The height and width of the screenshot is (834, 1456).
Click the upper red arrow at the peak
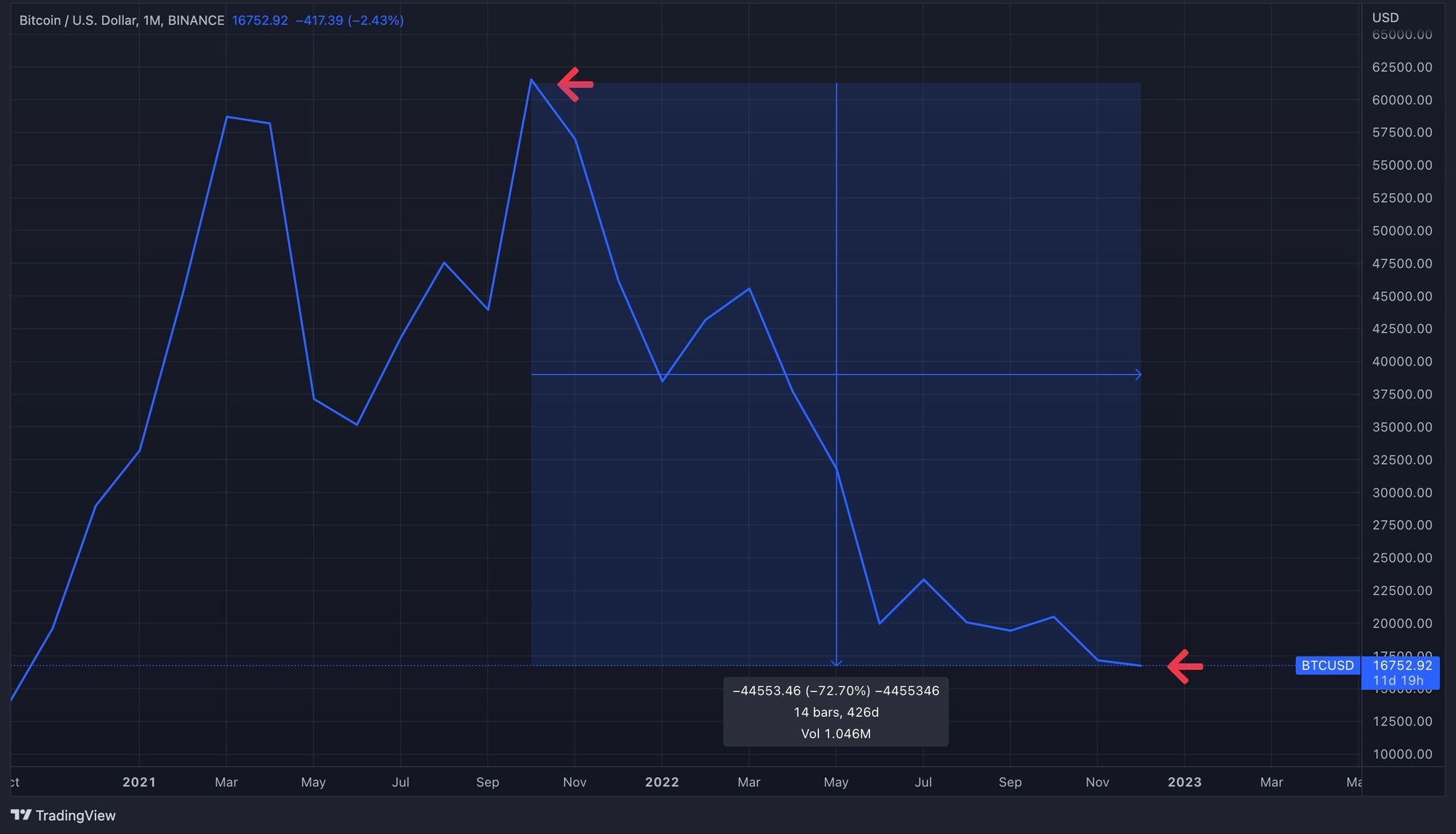point(576,84)
